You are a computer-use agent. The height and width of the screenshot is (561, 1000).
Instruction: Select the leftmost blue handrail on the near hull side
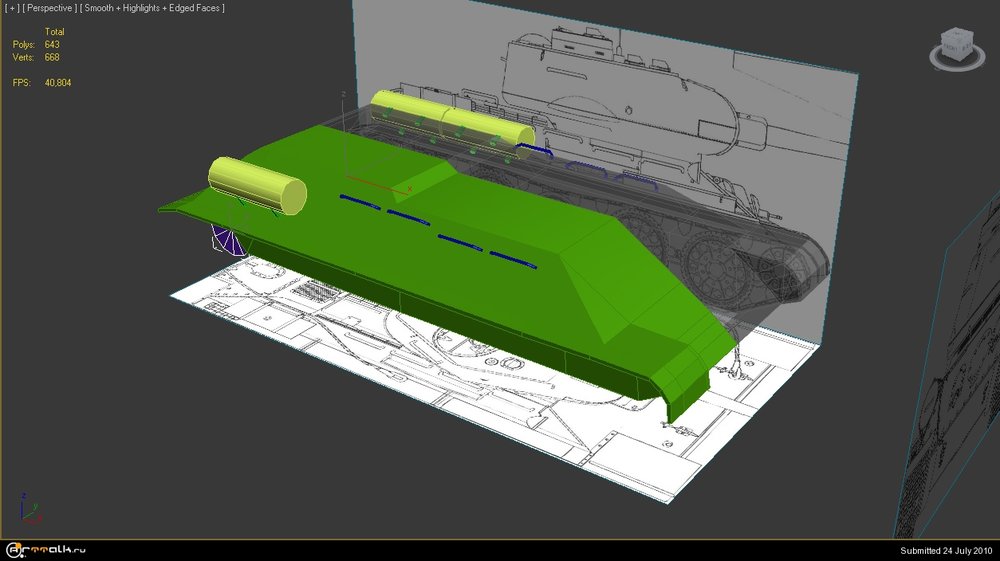(357, 200)
